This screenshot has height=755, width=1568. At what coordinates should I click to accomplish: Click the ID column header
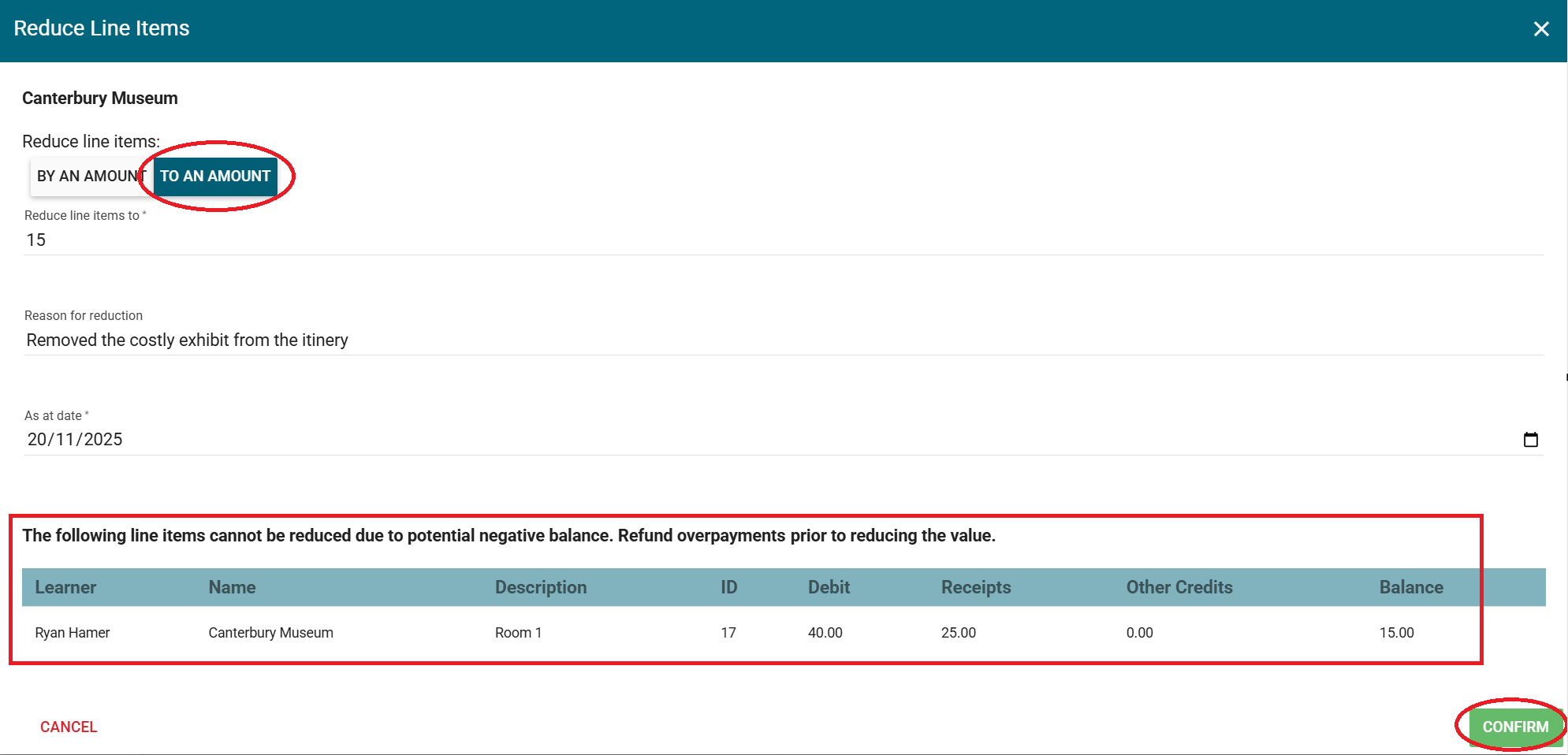click(x=728, y=588)
